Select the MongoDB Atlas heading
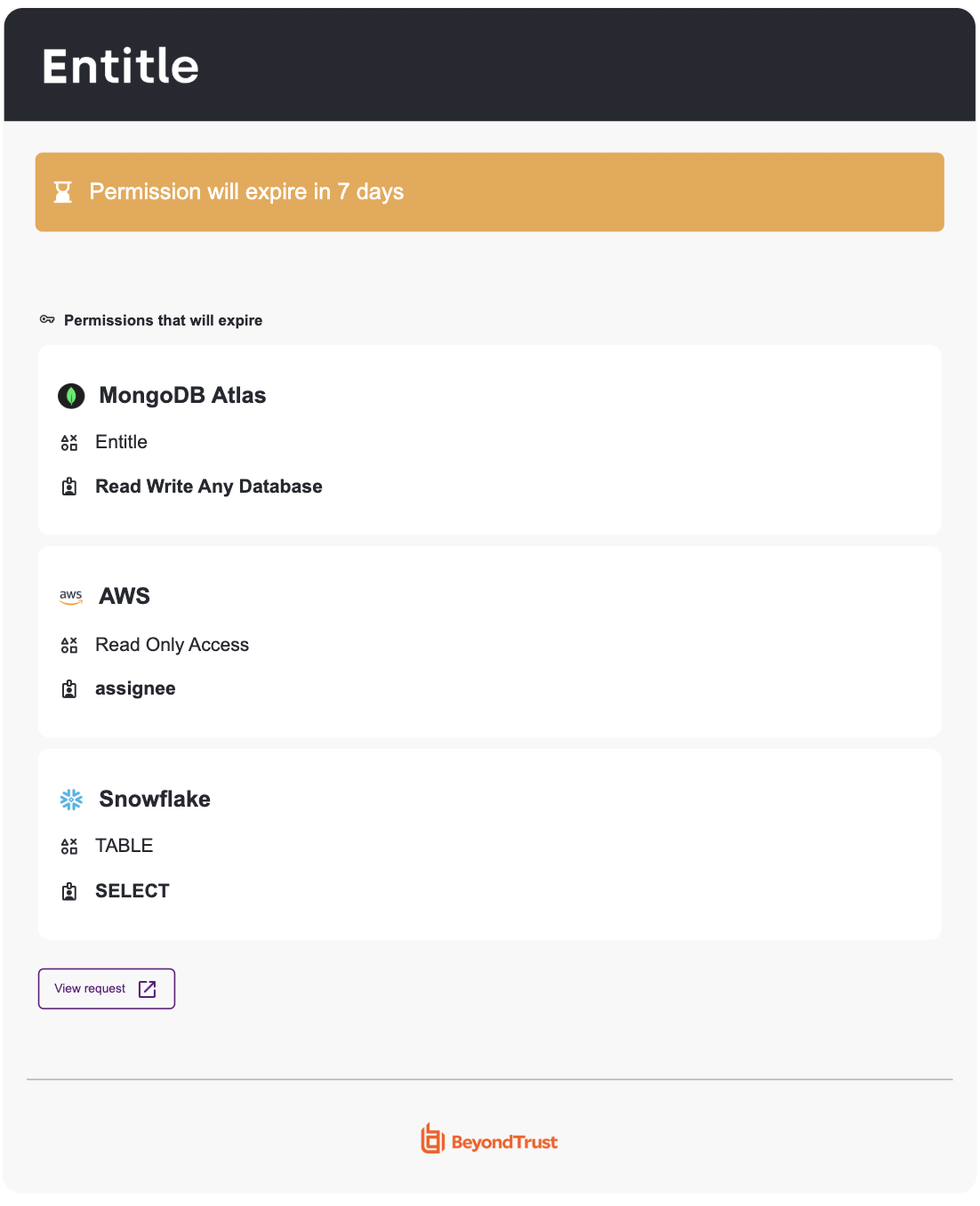This screenshot has width=980, height=1206. coord(182,396)
